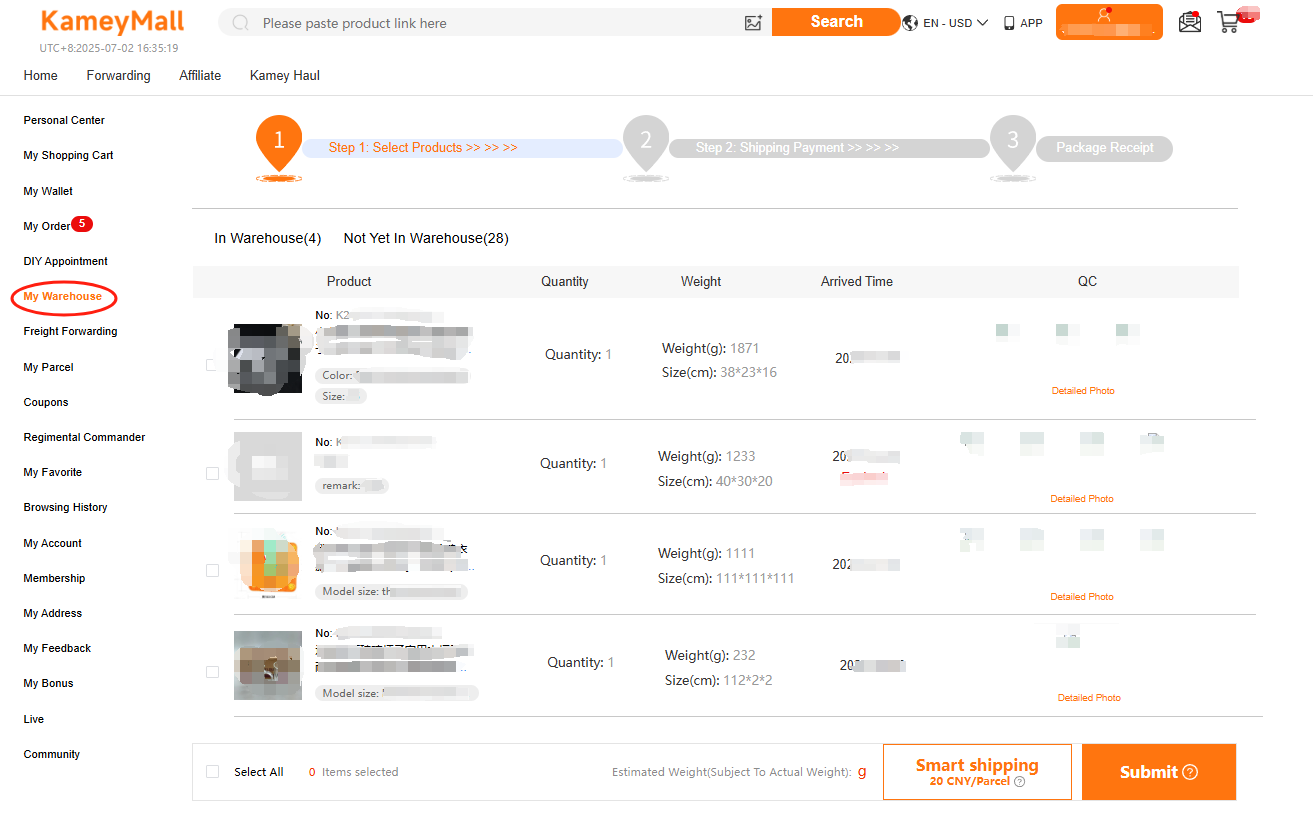This screenshot has width=1313, height=821.
Task: Open My Account in sidebar
Action: tap(52, 543)
